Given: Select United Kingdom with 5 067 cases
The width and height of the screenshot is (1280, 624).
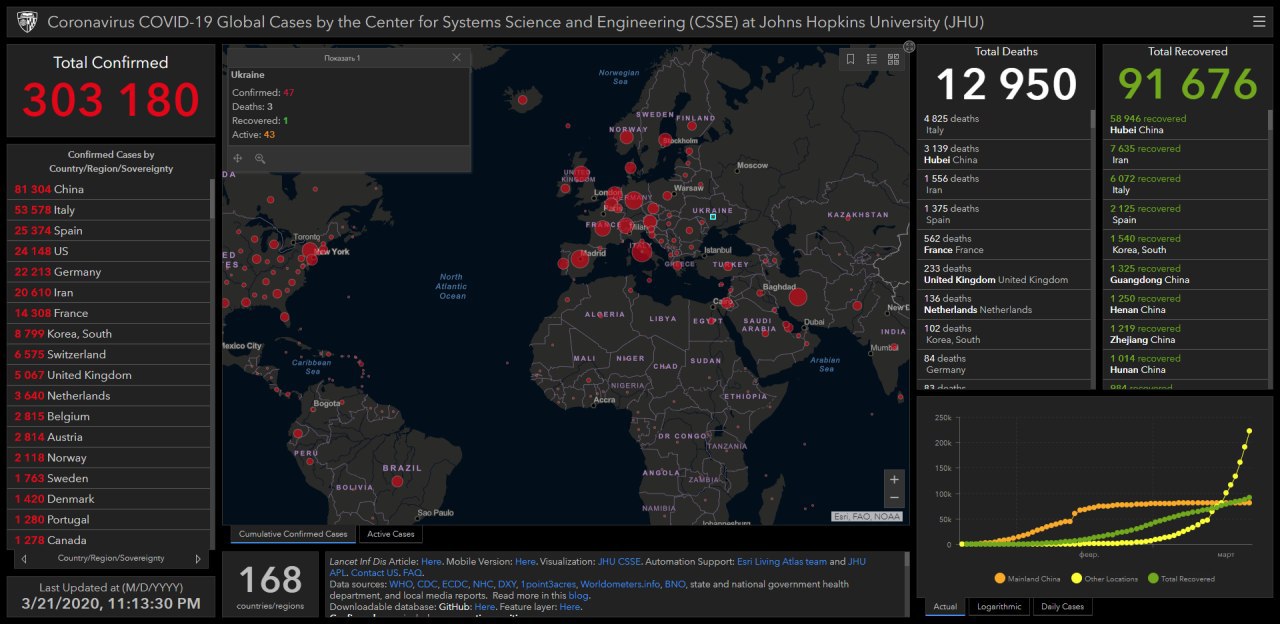Looking at the screenshot, I should (110, 375).
